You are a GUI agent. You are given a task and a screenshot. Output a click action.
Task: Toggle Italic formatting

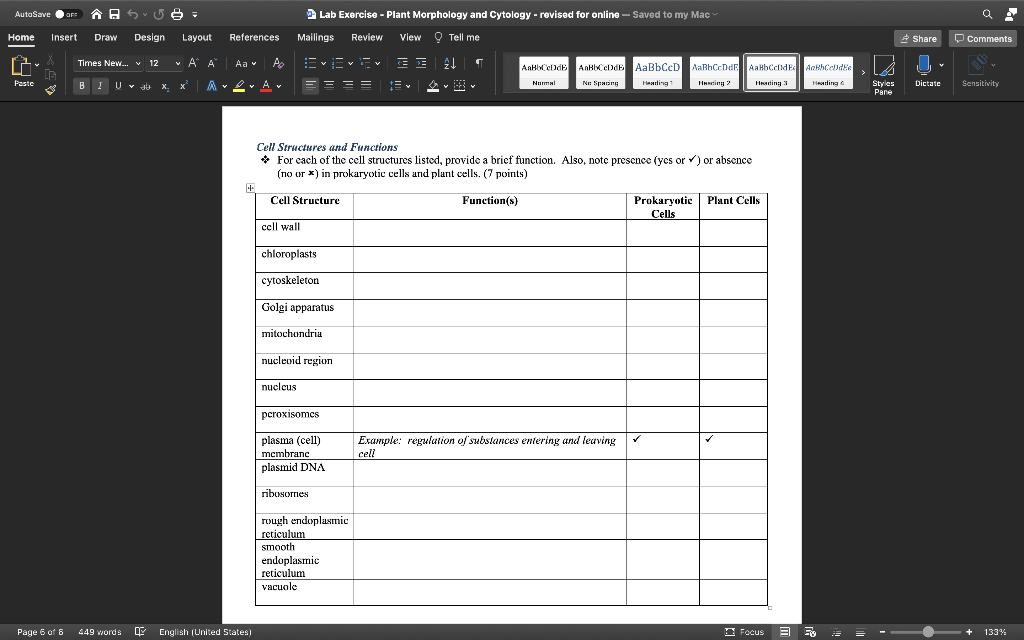click(100, 86)
